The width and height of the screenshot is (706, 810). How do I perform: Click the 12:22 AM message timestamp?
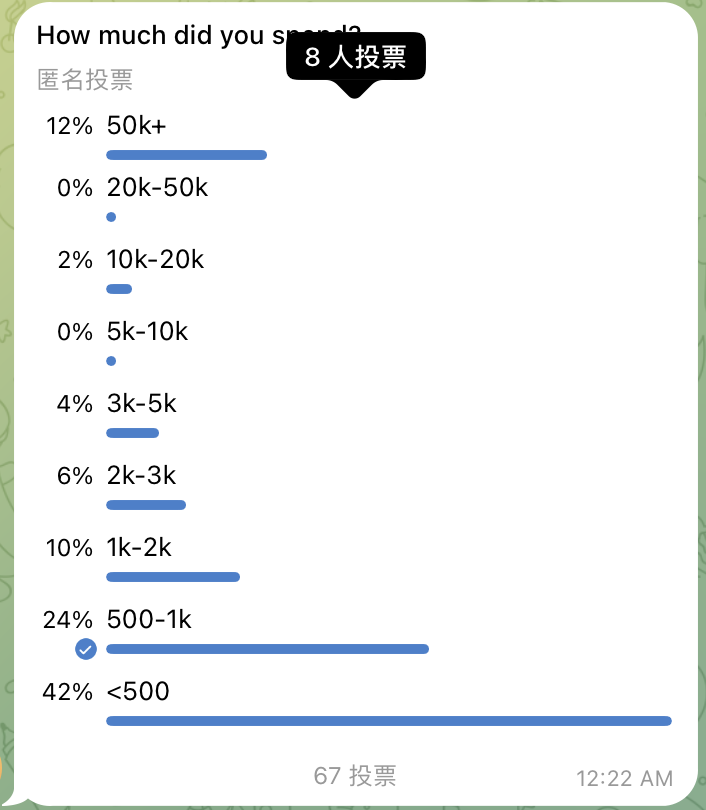[x=625, y=778]
